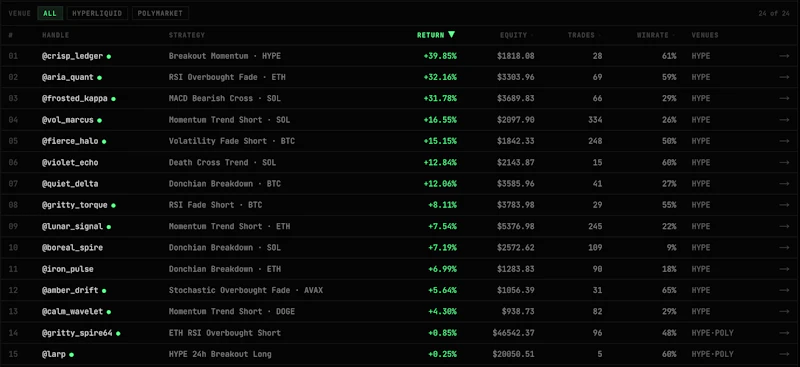Select strategy Death Cross Trend · SOL
800x367 pixels.
tap(222, 162)
